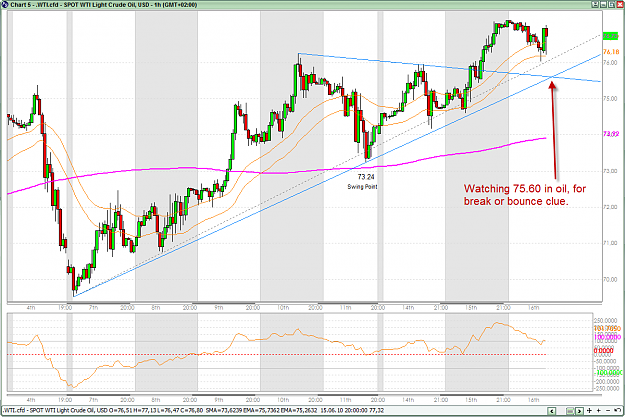Click the SMA=73,6239 status bar value
Screen dimensions: 625x417
pyautogui.click(x=224, y=411)
